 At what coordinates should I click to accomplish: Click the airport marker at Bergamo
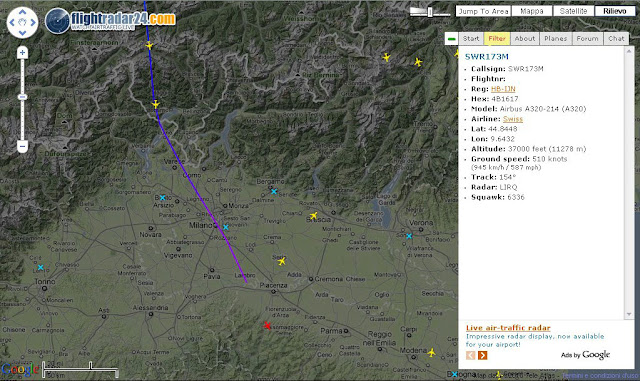click(x=274, y=191)
